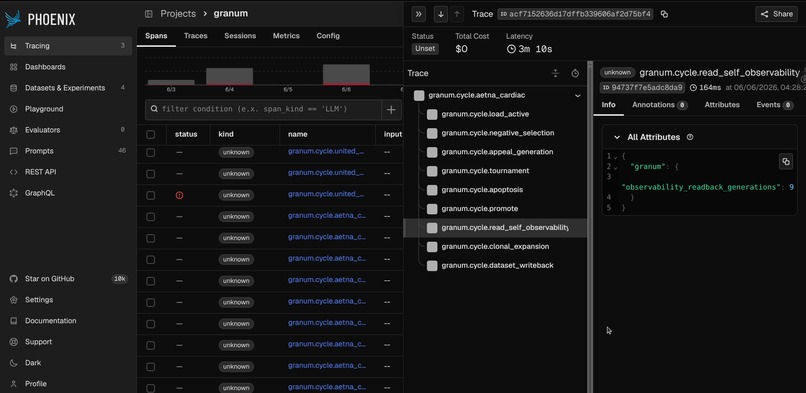
Task: Open the Evaluators sidebar item
Action: (x=68, y=130)
